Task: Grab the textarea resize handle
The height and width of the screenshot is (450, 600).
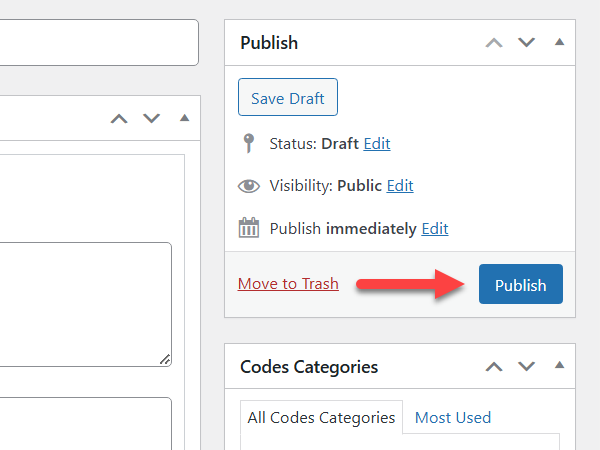Action: (x=165, y=360)
